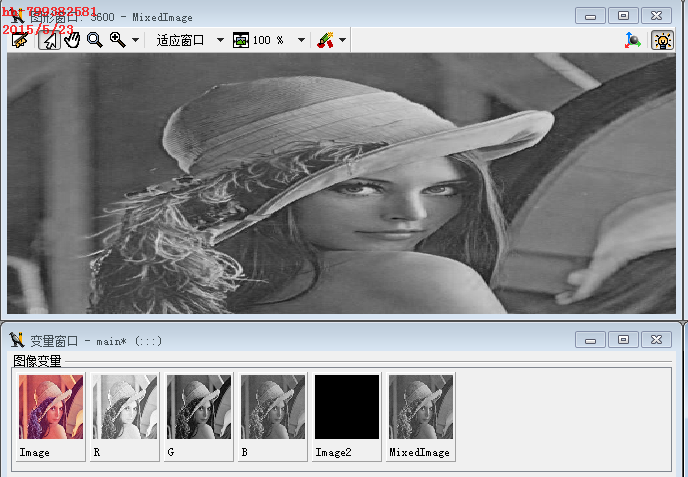Click the 适应窗口 fit window button
Screen dimensions: 688x477
pyautogui.click(x=180, y=40)
